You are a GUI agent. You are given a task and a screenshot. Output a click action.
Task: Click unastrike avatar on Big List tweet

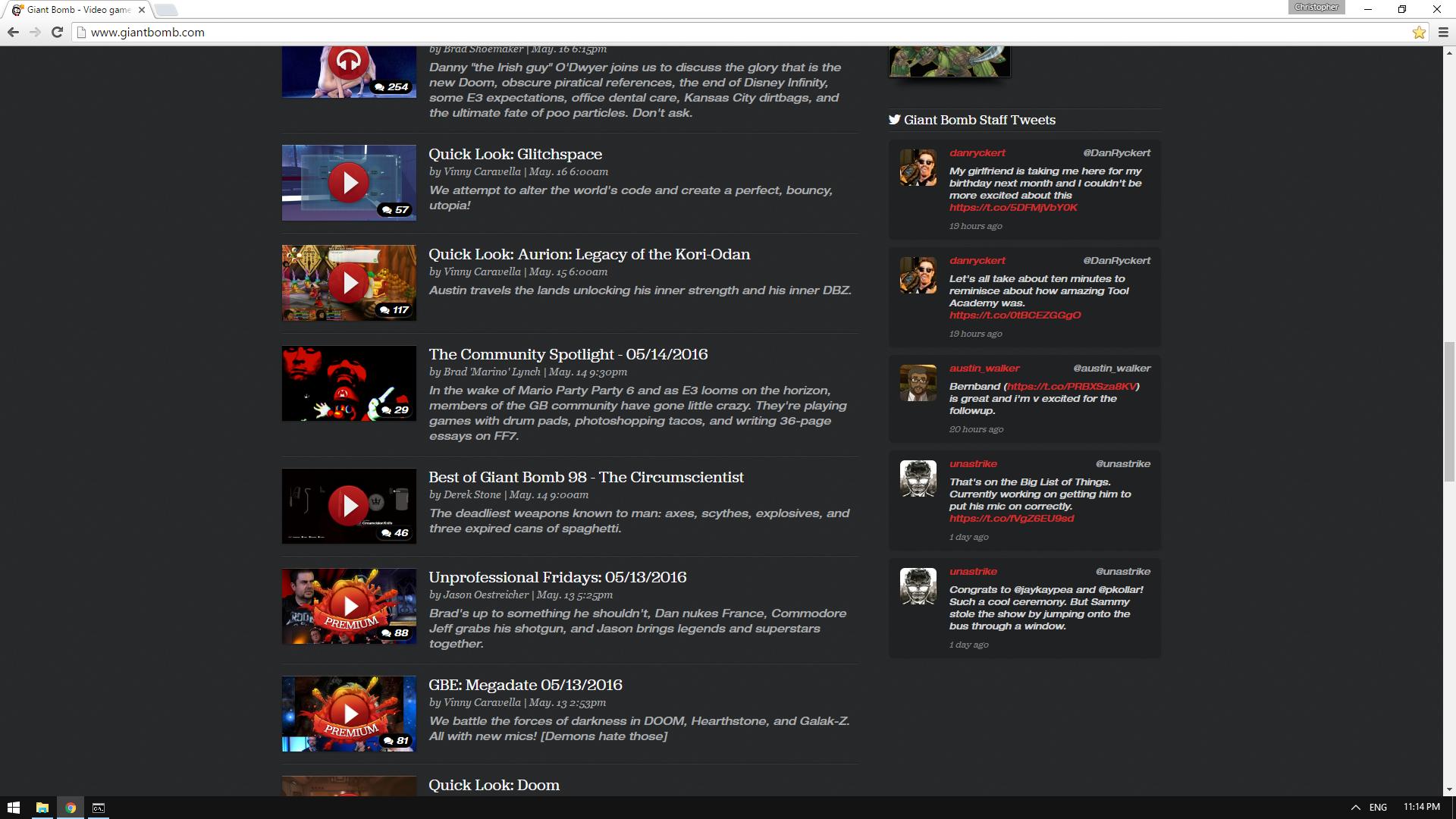pyautogui.click(x=918, y=479)
